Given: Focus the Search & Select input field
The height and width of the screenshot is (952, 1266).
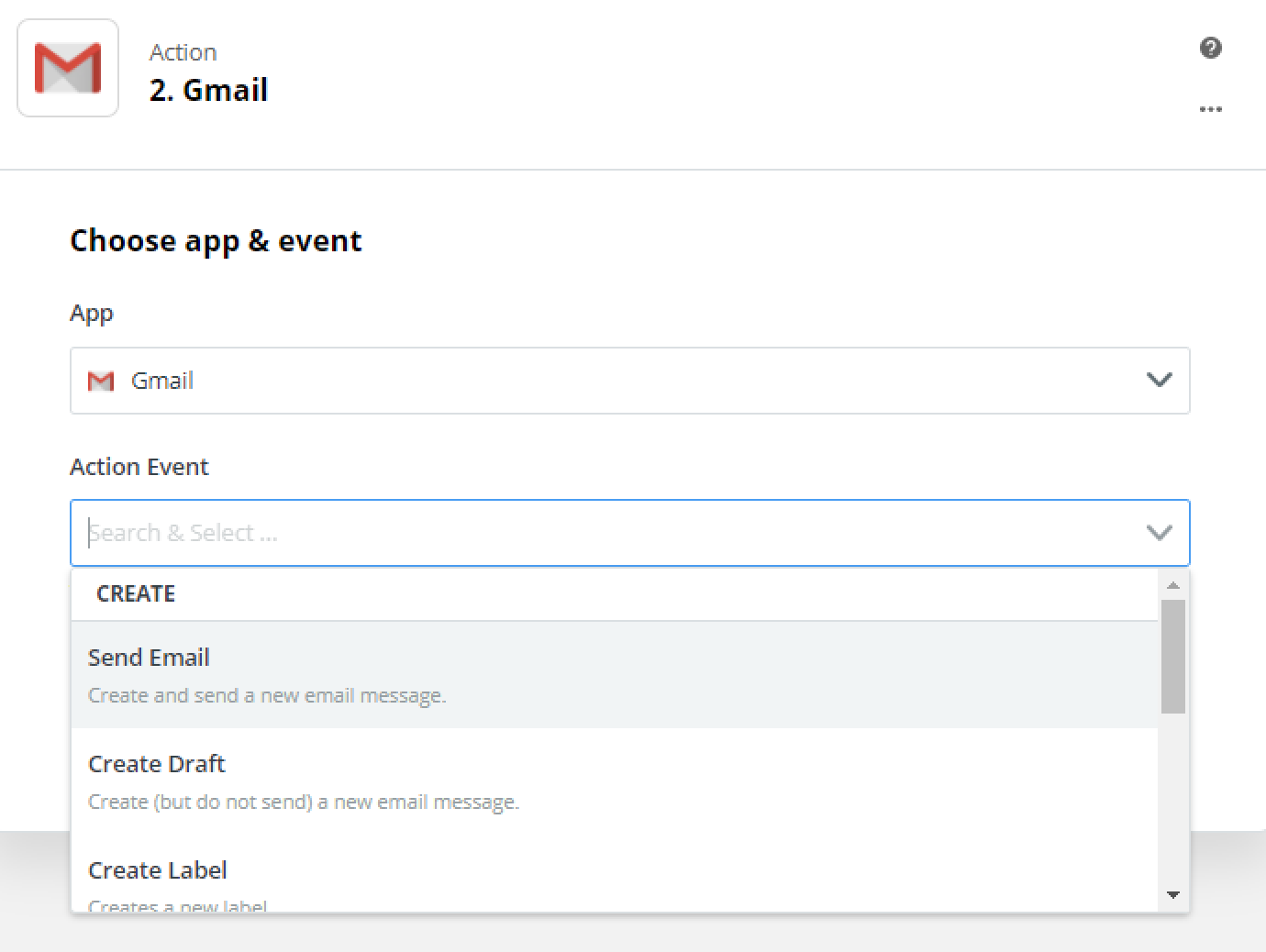Looking at the screenshot, I should pyautogui.click(x=630, y=533).
